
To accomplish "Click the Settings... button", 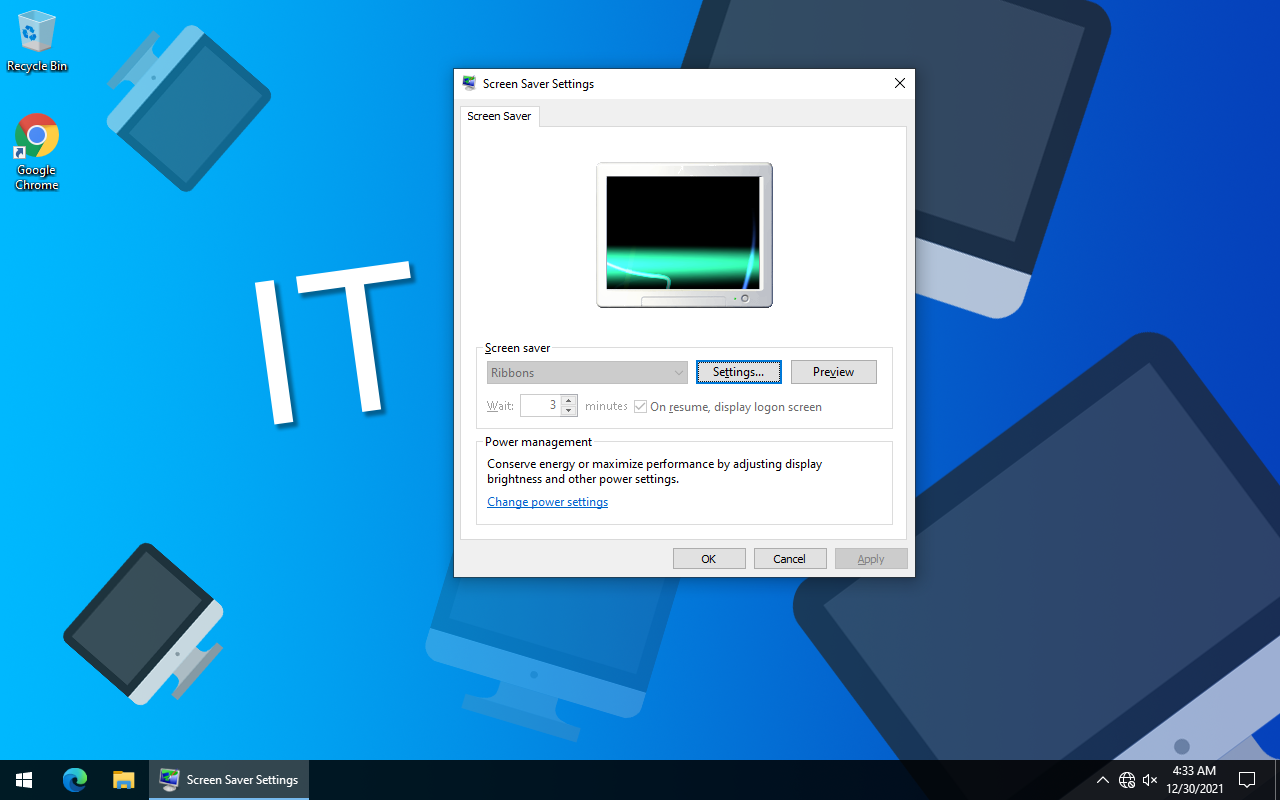I will coord(738,372).
